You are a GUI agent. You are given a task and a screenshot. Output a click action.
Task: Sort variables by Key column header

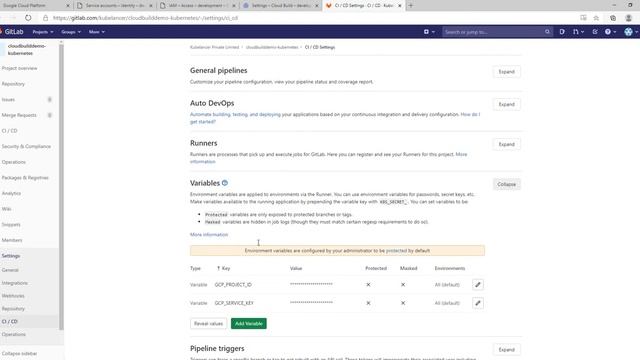pyautogui.click(x=224, y=269)
